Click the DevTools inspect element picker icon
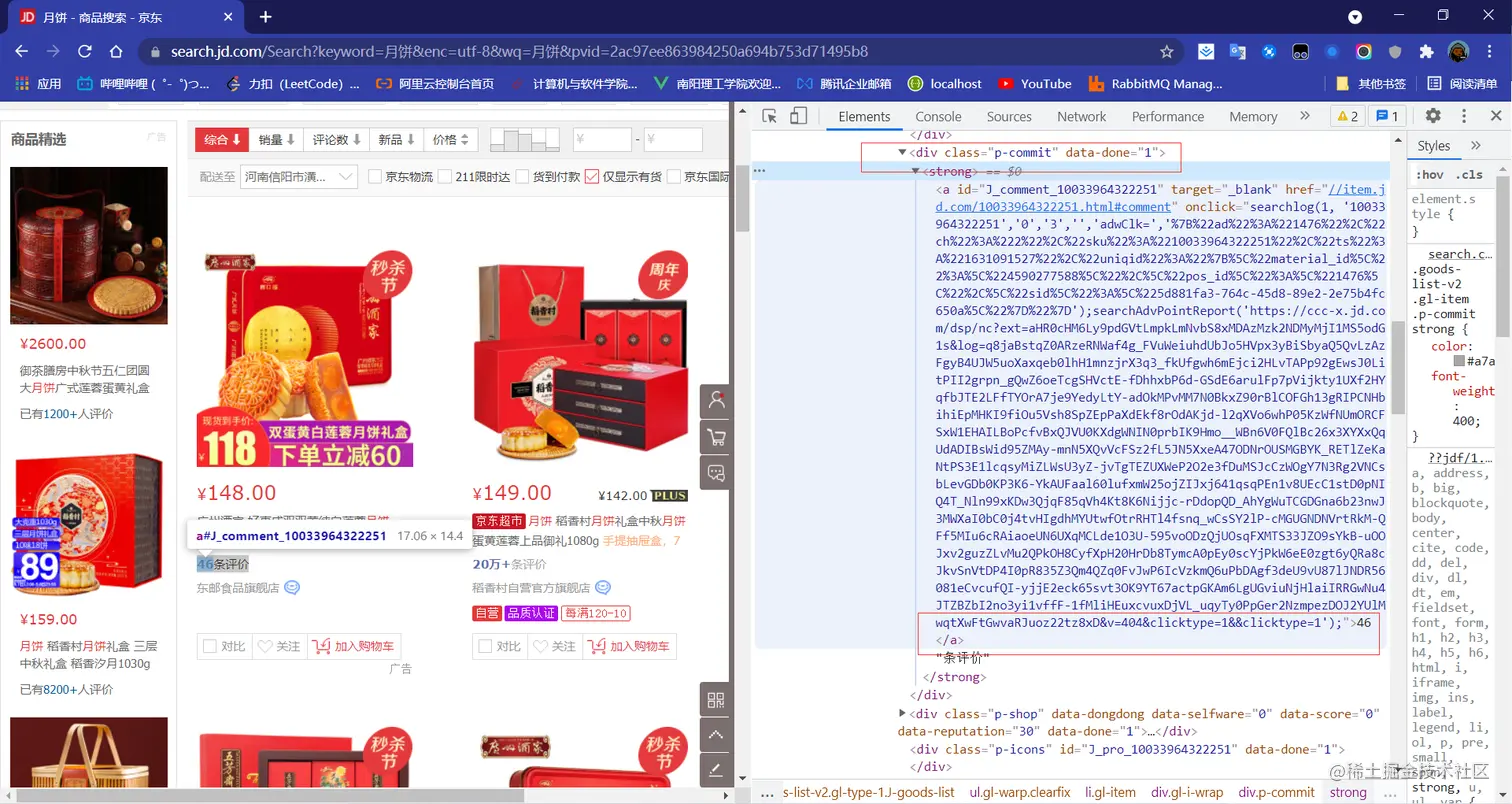 point(770,116)
